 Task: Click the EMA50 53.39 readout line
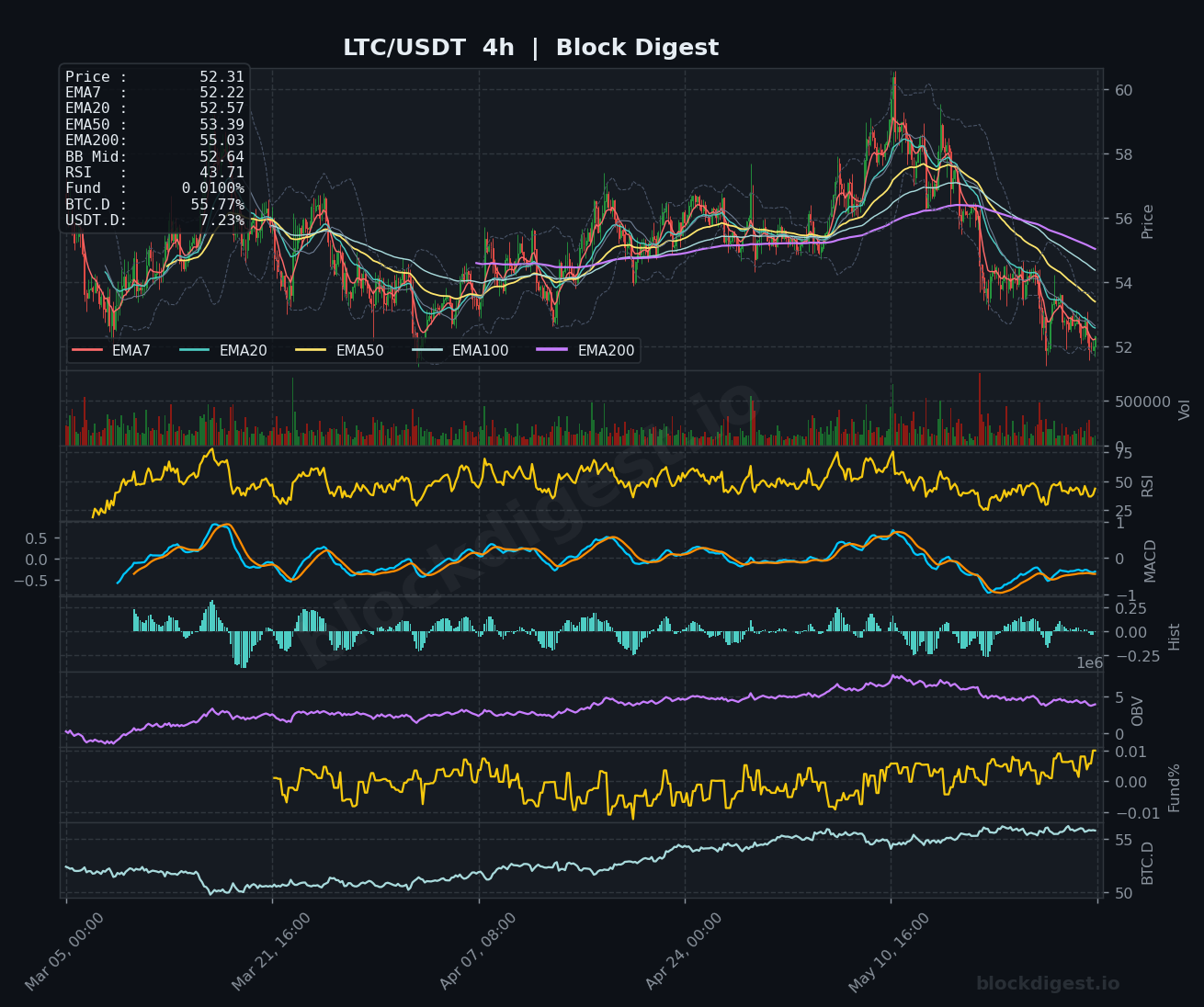point(154,125)
